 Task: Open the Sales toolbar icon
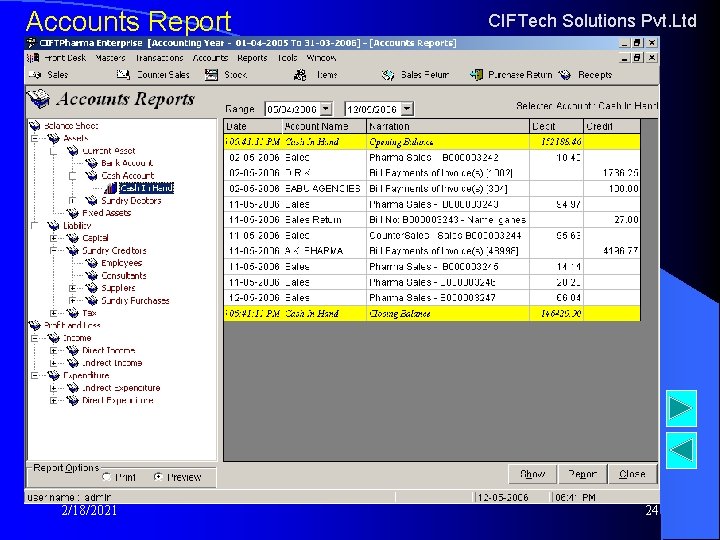coord(35,74)
